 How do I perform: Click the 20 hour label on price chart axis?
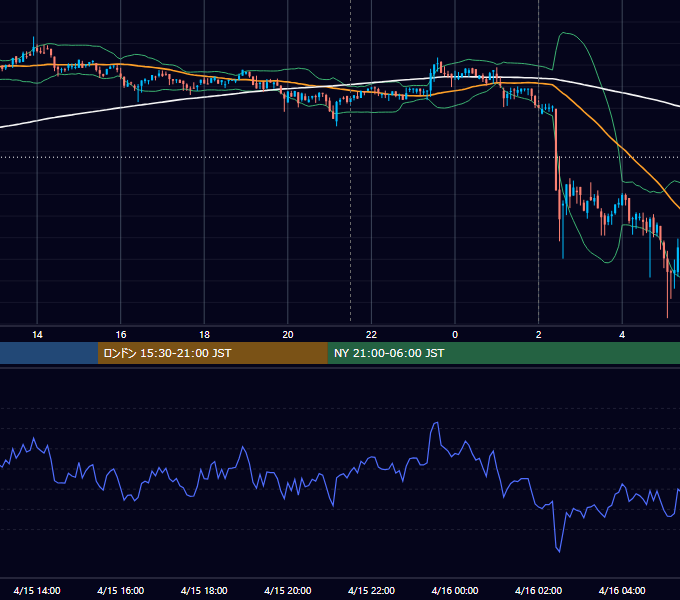[288, 335]
